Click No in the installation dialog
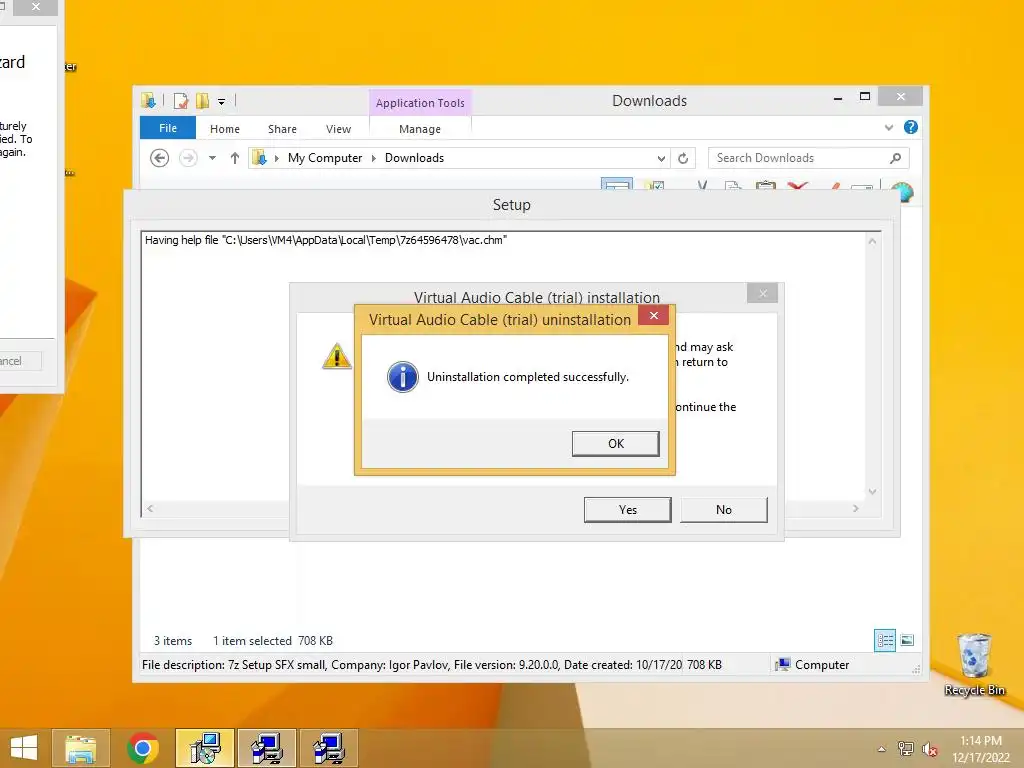This screenshot has width=1024, height=768. point(724,509)
